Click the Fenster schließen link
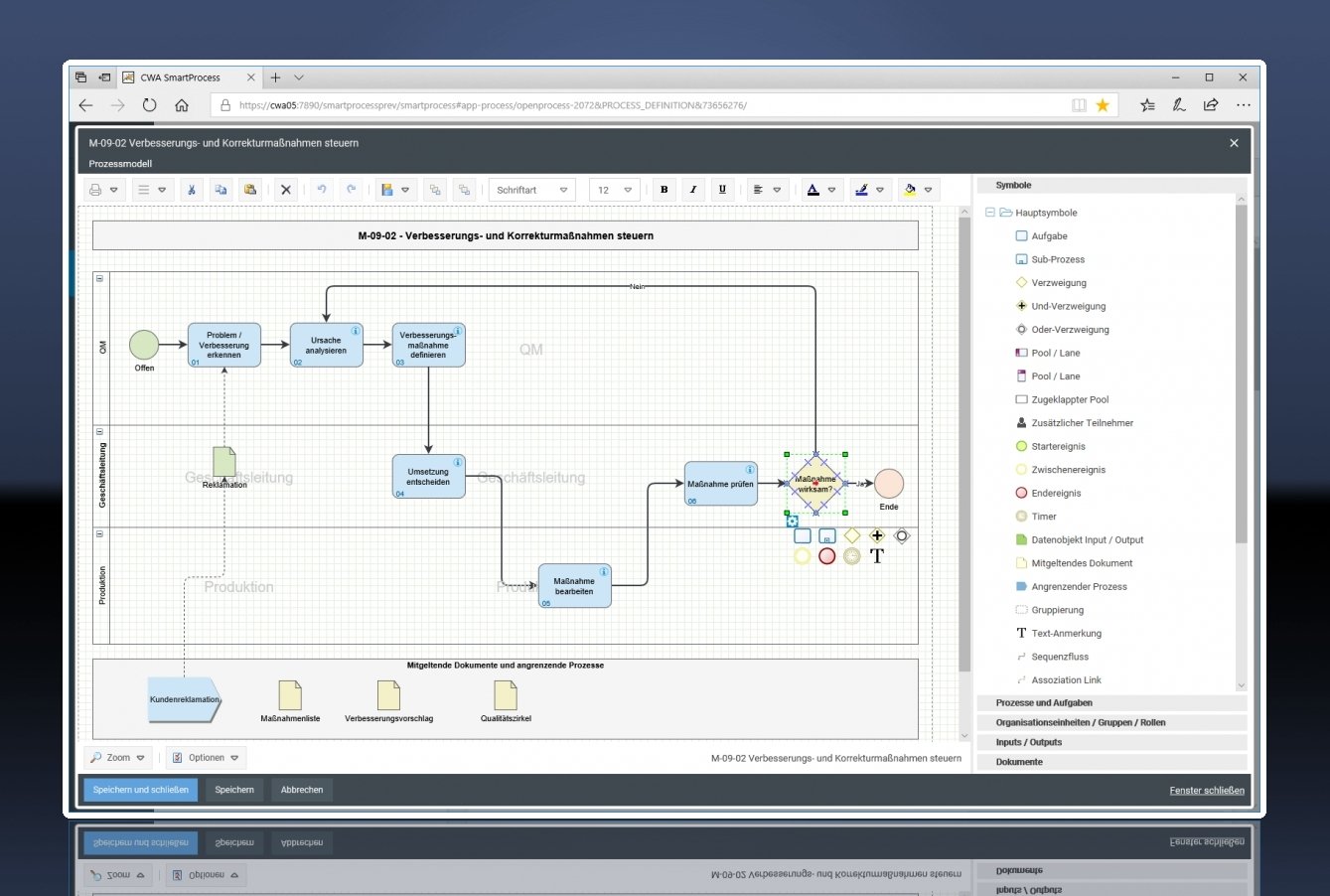The image size is (1330, 896). pyautogui.click(x=1206, y=790)
